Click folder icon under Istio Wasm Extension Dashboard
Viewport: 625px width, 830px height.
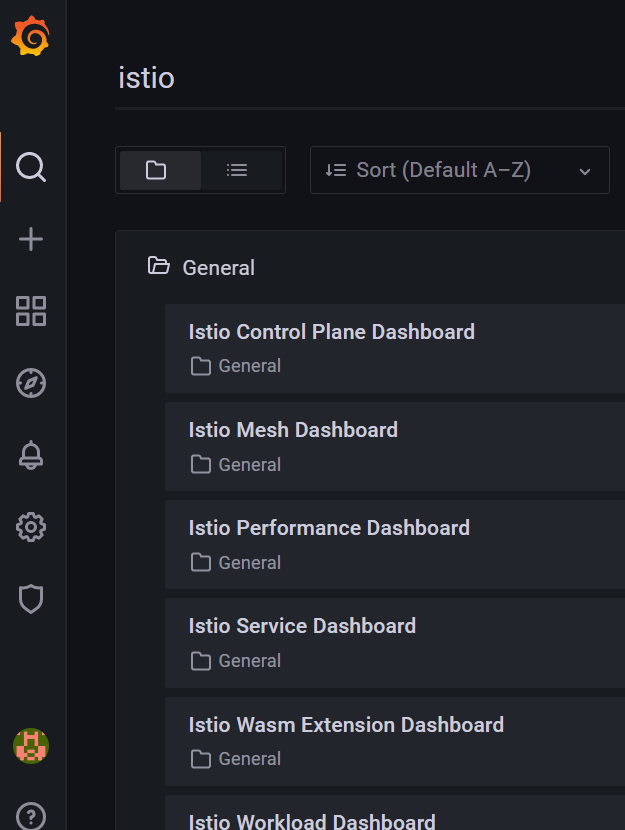(x=201, y=759)
